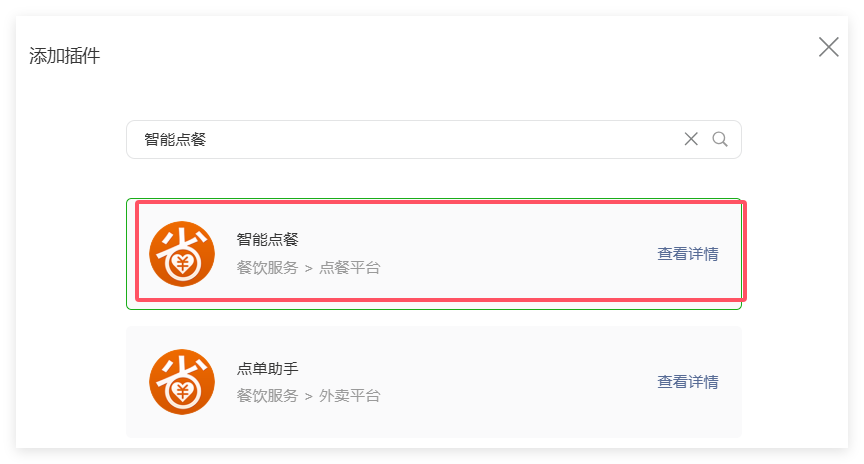Click 餐饮服务 category under 智能点餐
864x464 pixels.
(267, 268)
